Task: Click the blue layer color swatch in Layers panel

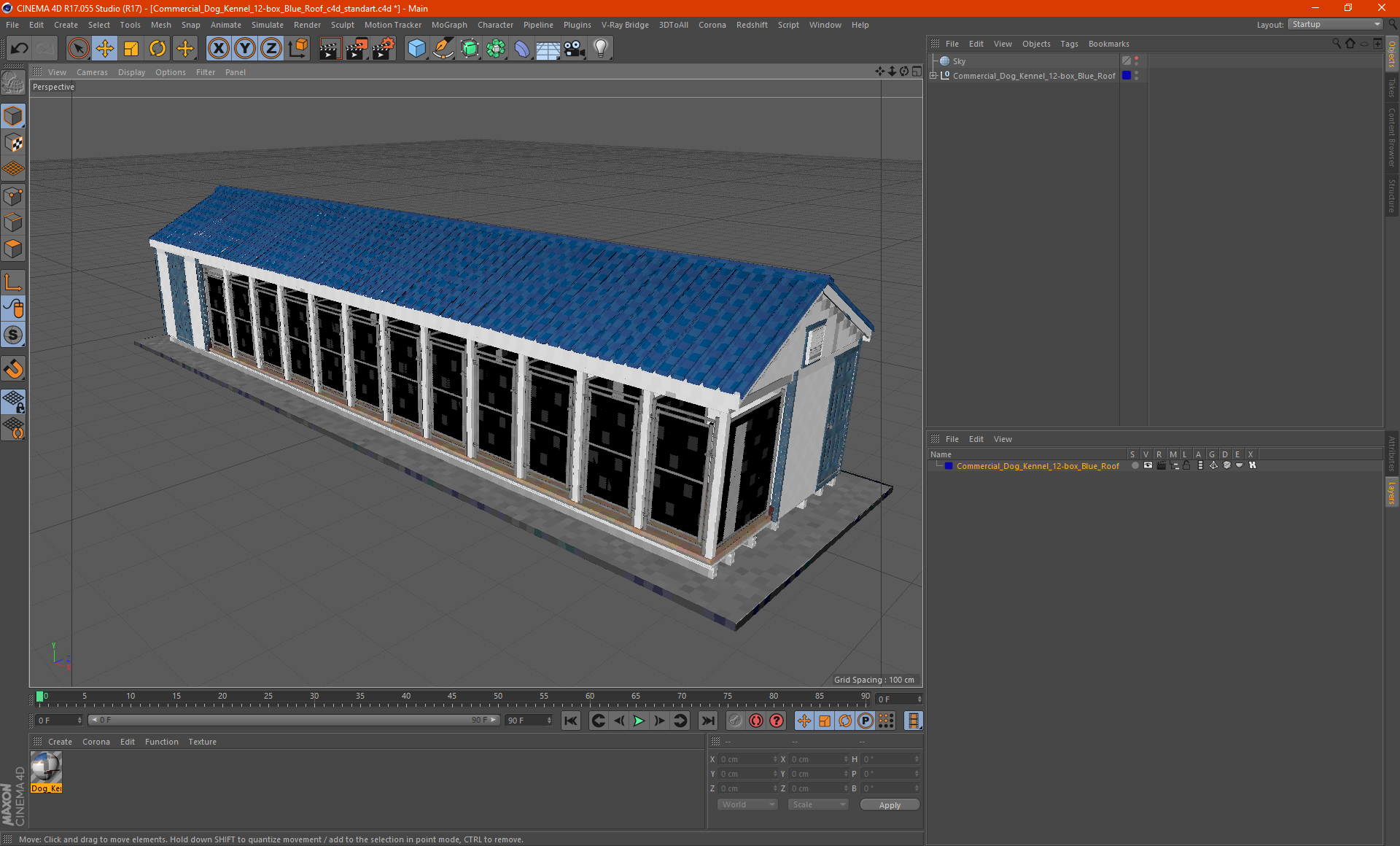Action: tap(949, 465)
